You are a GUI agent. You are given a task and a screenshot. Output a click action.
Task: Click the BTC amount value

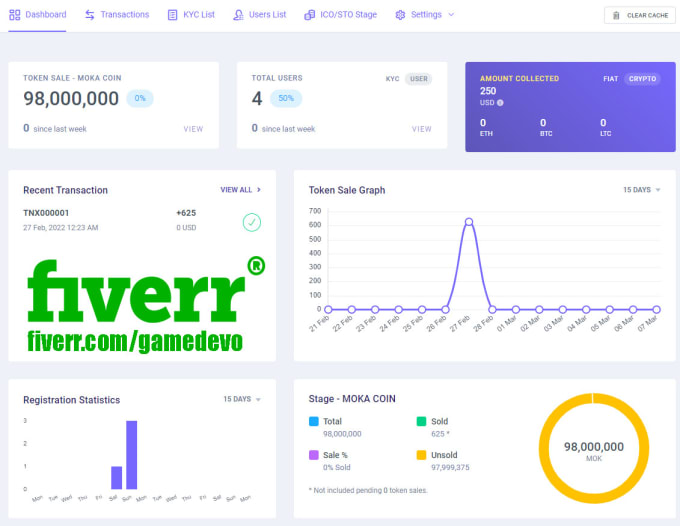point(543,123)
